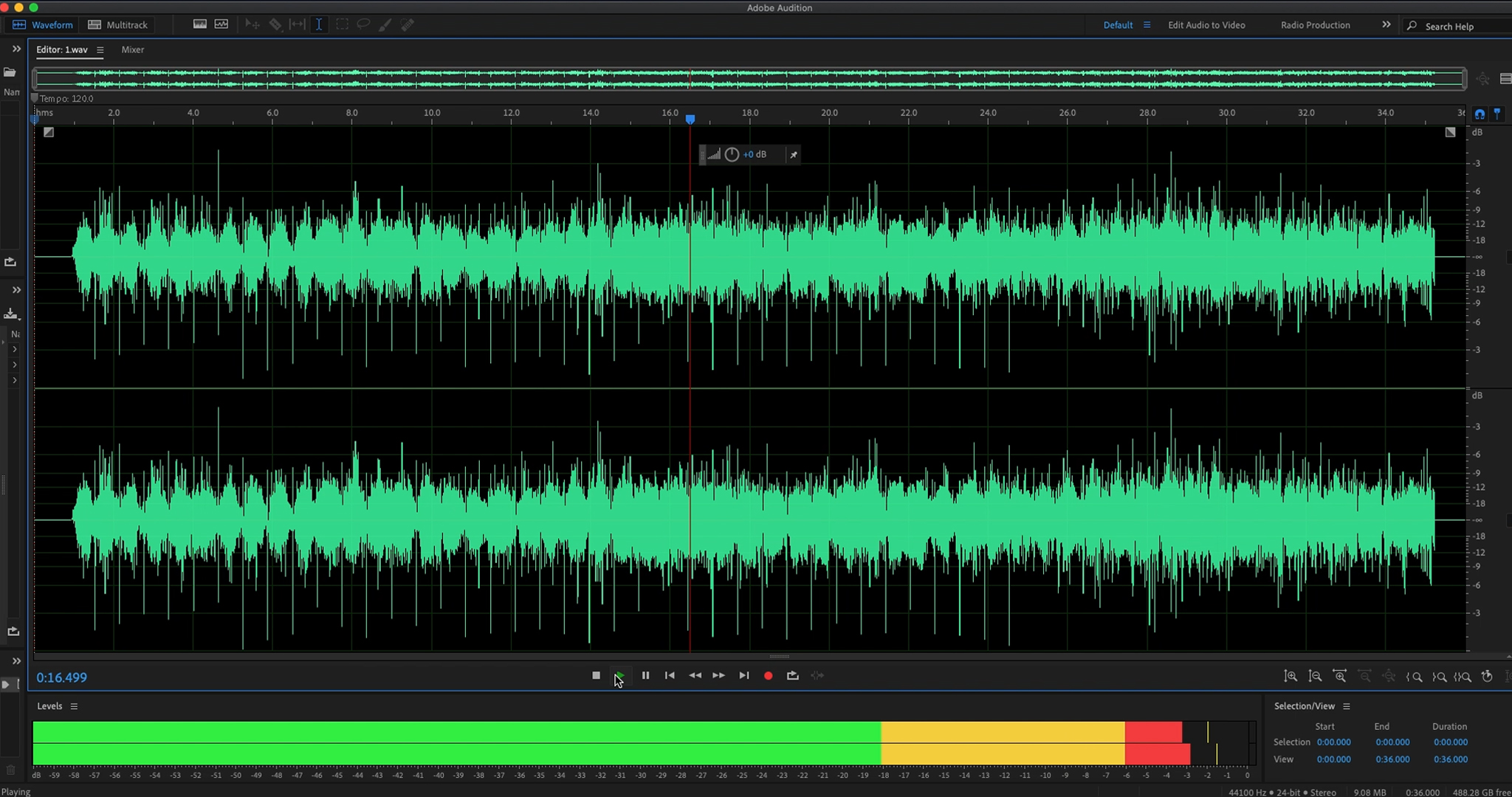Image resolution: width=1512 pixels, height=797 pixels.
Task: Click zoom to time preset icon
Action: point(1488,676)
